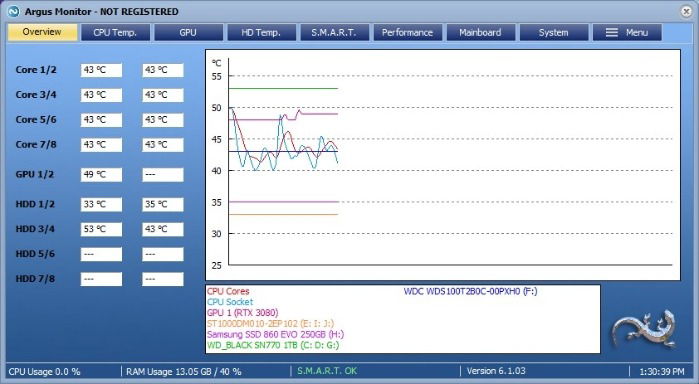699x384 pixels.
Task: Click the HDD 3/4 field showing 53 °C
Action: tap(101, 229)
